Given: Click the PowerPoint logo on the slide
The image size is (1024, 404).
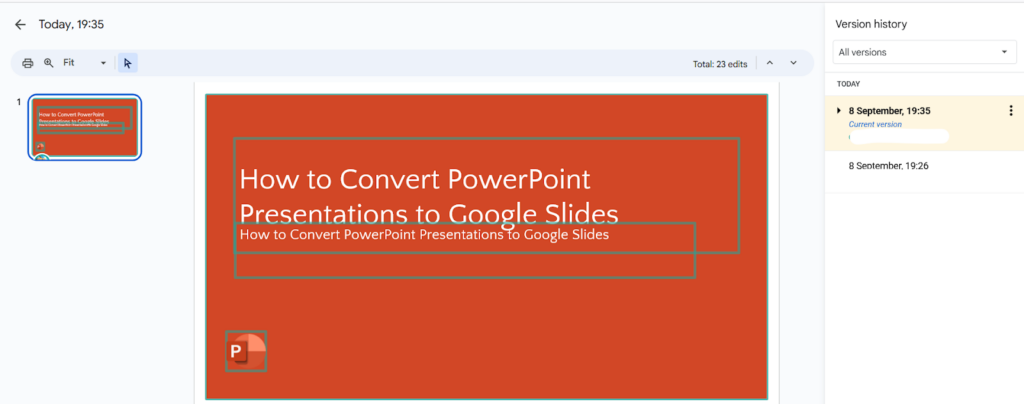Looking at the screenshot, I should point(246,351).
